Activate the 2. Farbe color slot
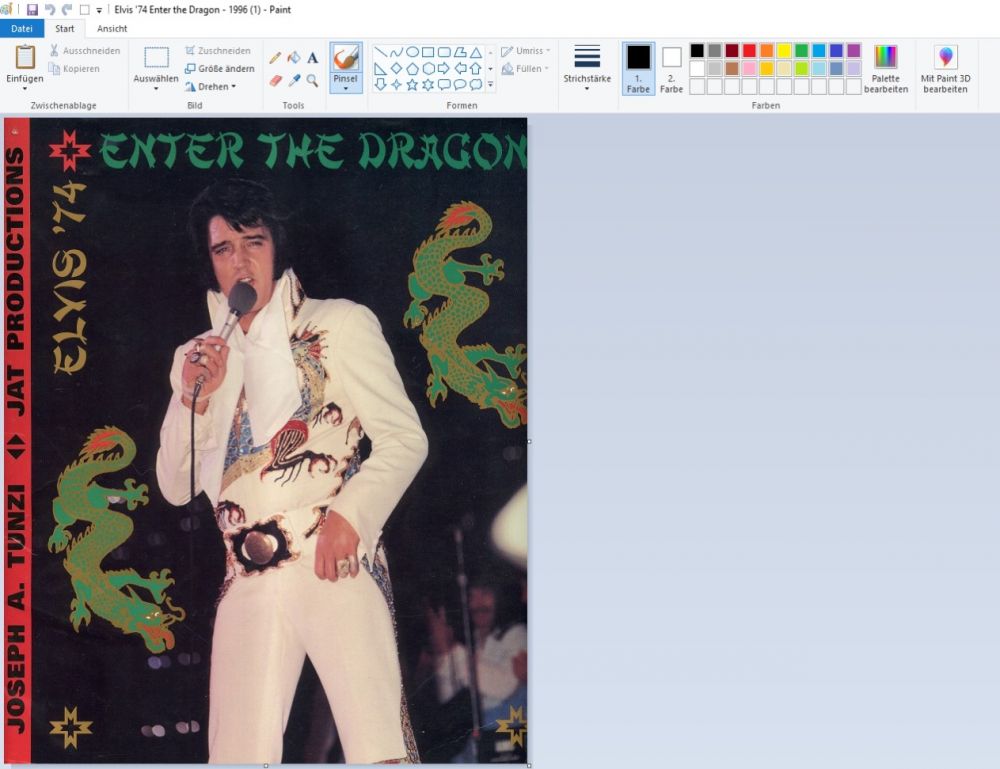The image size is (1000, 769). click(x=671, y=69)
